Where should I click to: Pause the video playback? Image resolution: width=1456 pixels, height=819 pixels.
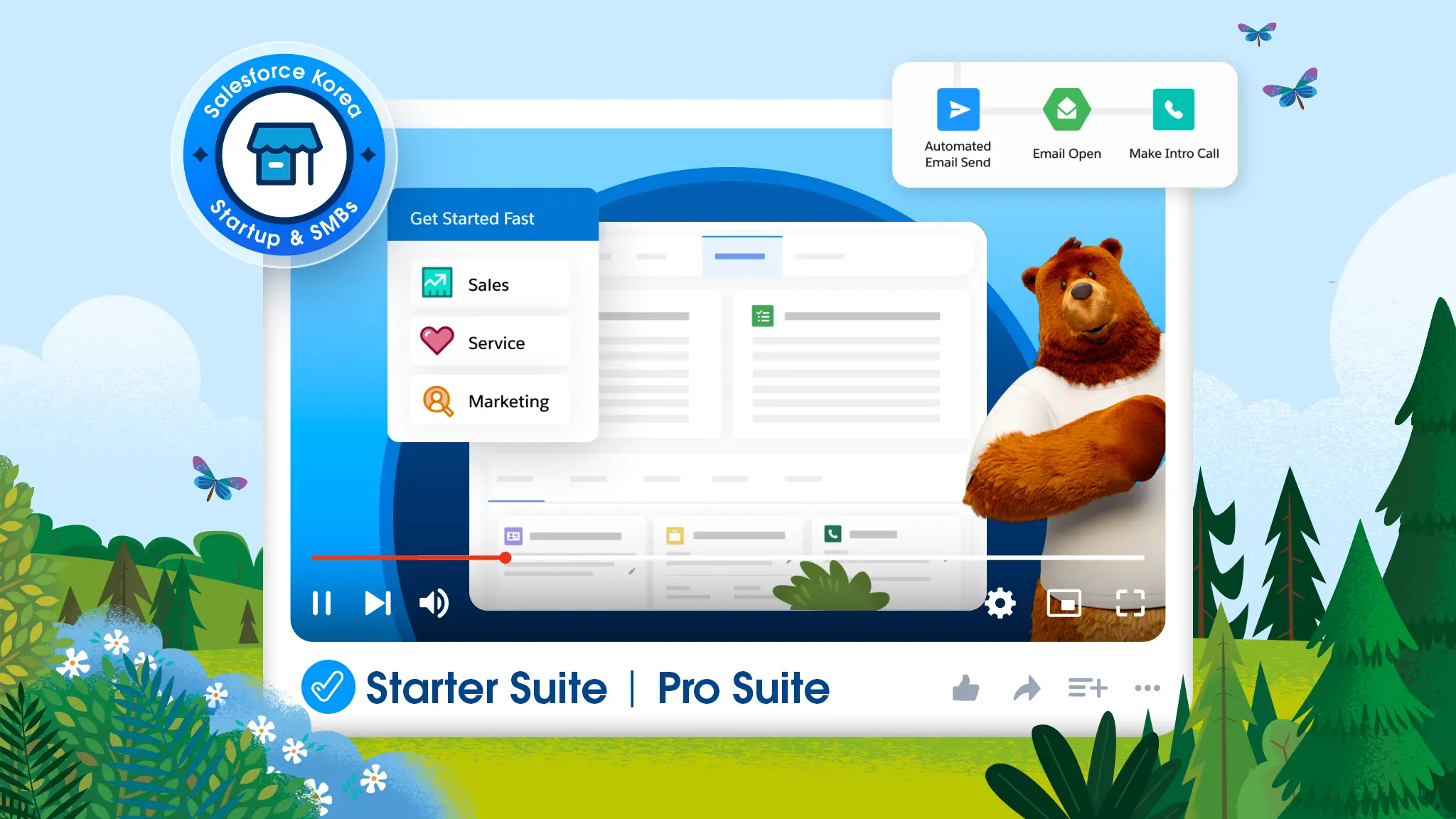[x=321, y=603]
